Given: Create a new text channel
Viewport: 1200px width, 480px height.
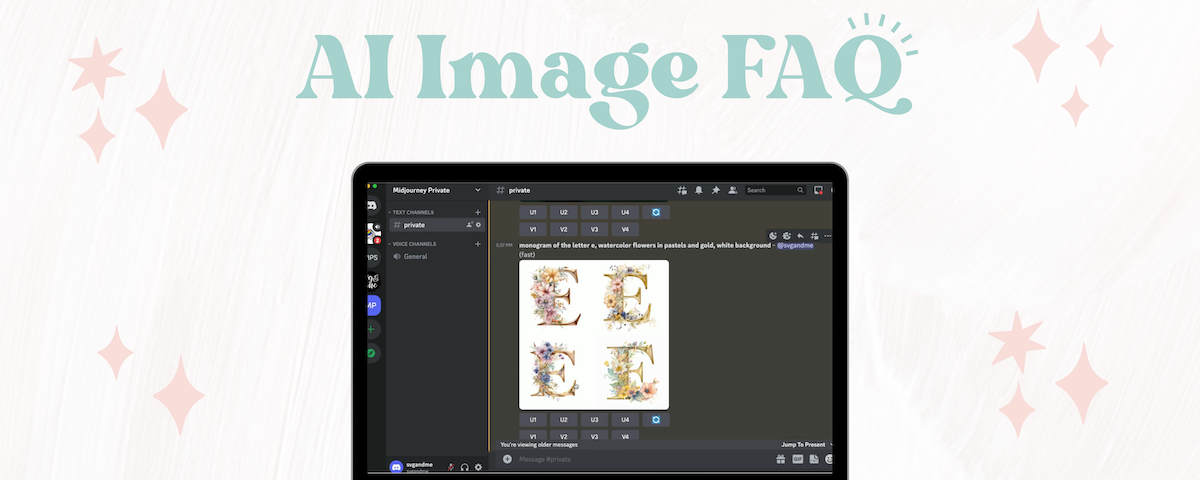Looking at the screenshot, I should click(x=478, y=212).
